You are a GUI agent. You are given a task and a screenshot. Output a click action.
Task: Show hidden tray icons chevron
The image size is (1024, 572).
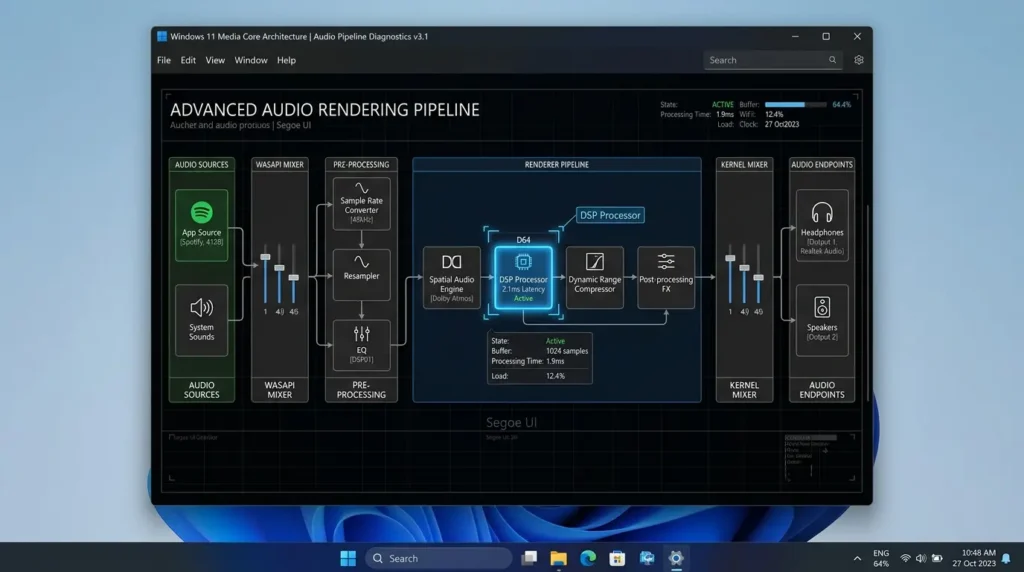[x=857, y=558]
